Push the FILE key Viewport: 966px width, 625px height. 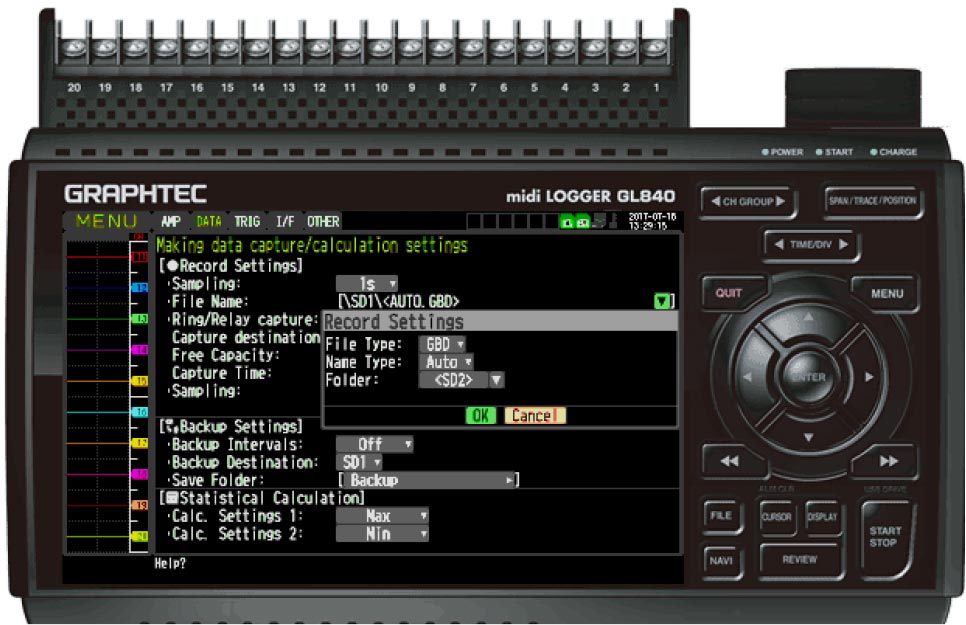tap(721, 515)
